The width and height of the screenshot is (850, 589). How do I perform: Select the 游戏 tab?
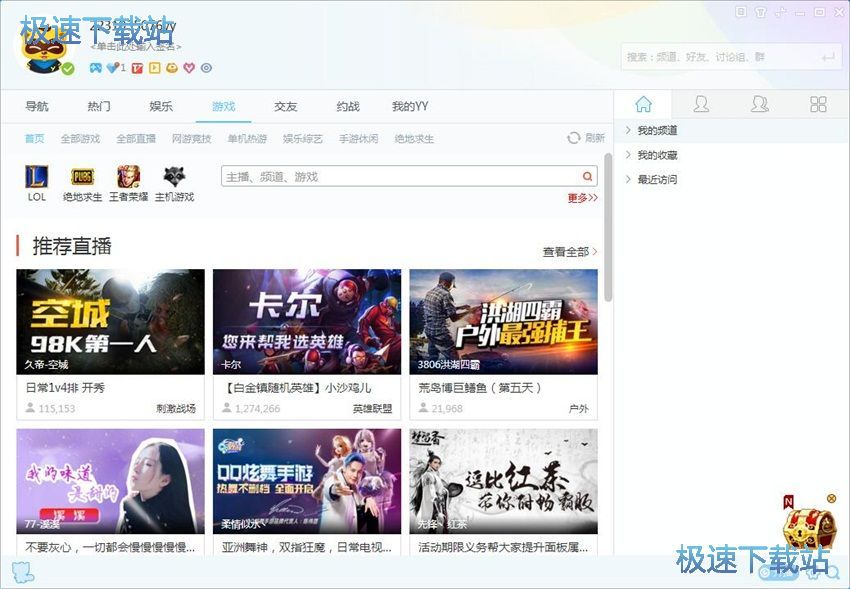(x=223, y=106)
